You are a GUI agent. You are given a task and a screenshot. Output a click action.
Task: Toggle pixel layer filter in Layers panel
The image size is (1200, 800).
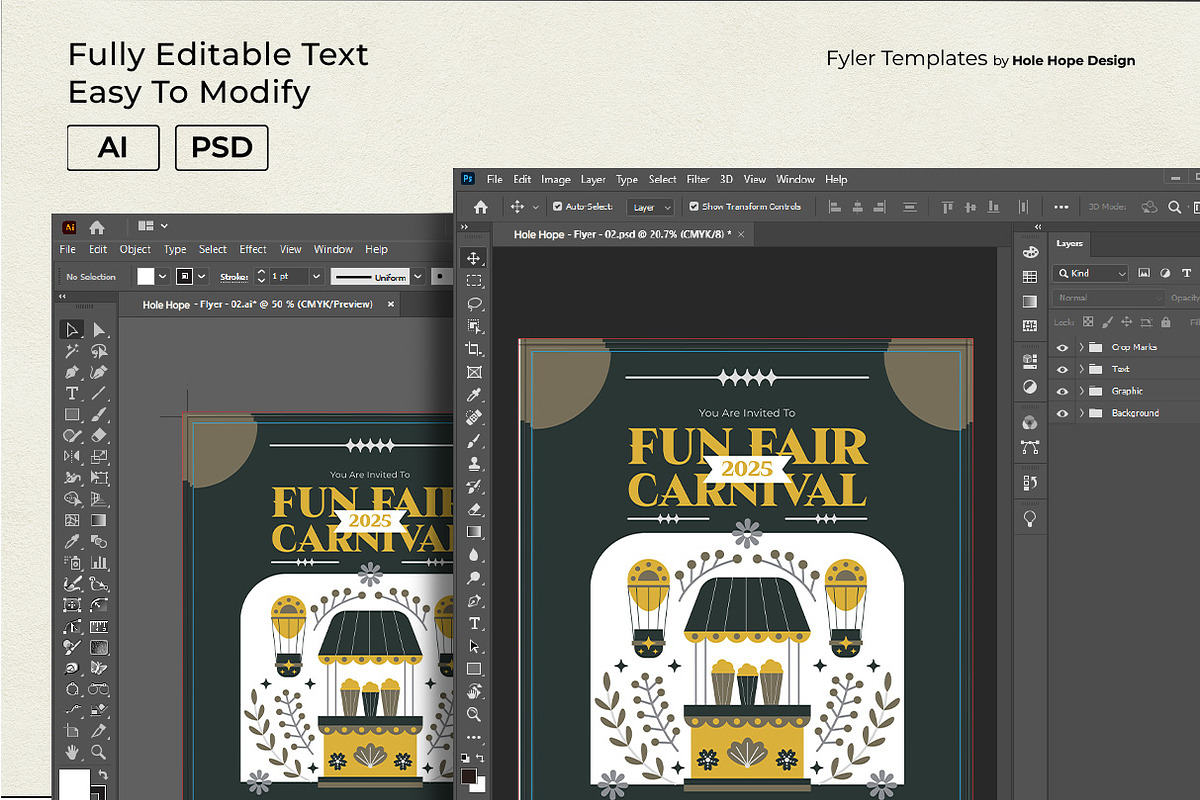pyautogui.click(x=1144, y=273)
